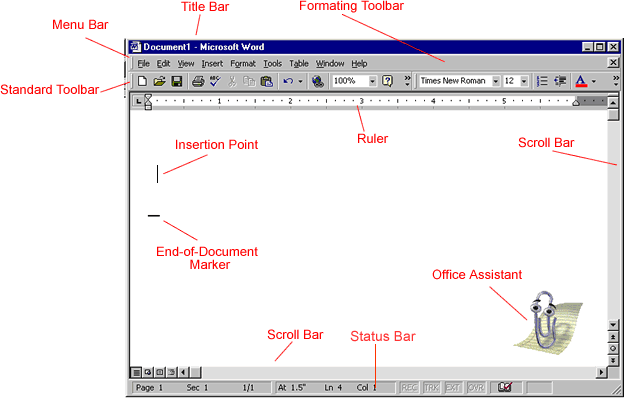Click 'Ln 4' in the status bar

(x=333, y=388)
